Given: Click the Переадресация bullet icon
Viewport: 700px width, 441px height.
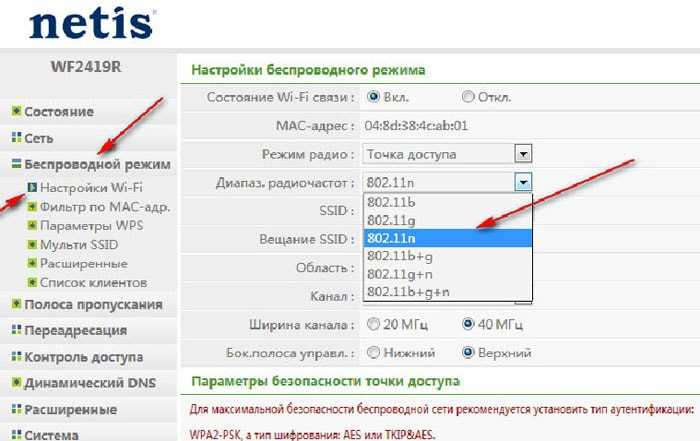Looking at the screenshot, I should pyautogui.click(x=17, y=330).
